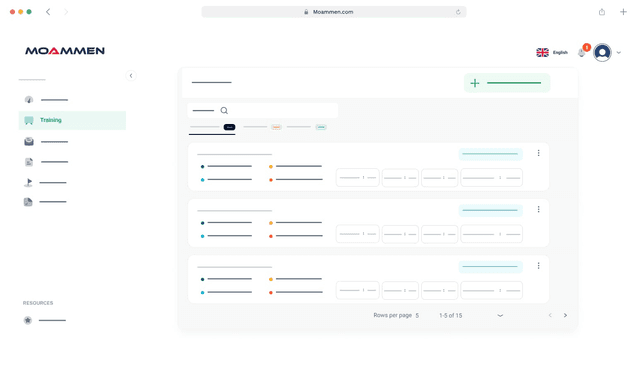Reload page via address bar icon

click(x=458, y=12)
